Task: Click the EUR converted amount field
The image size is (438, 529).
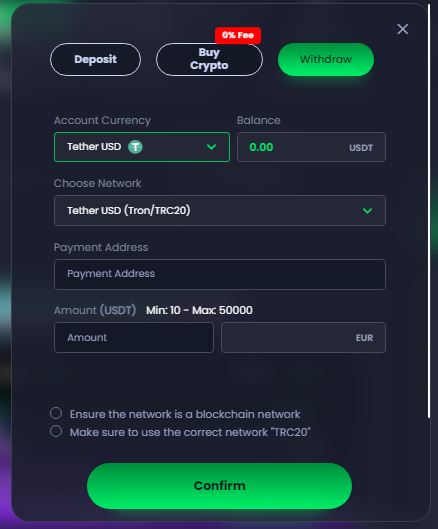Action: click(x=303, y=337)
